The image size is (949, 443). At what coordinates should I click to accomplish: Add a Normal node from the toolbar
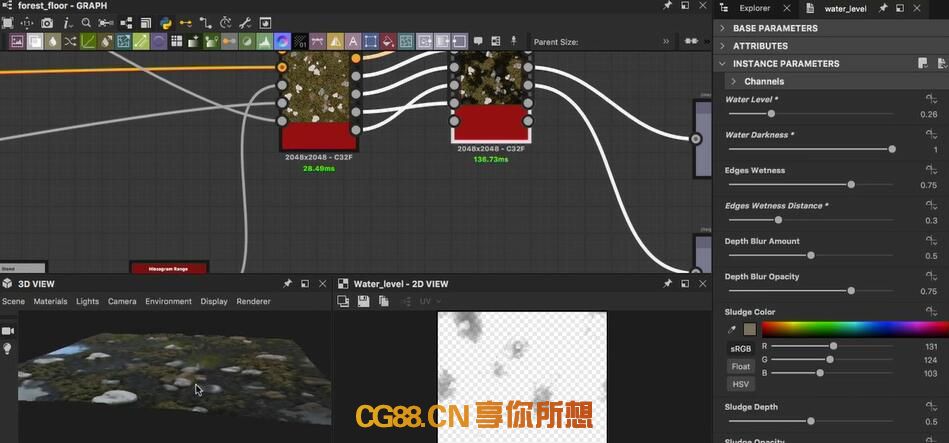pos(282,41)
